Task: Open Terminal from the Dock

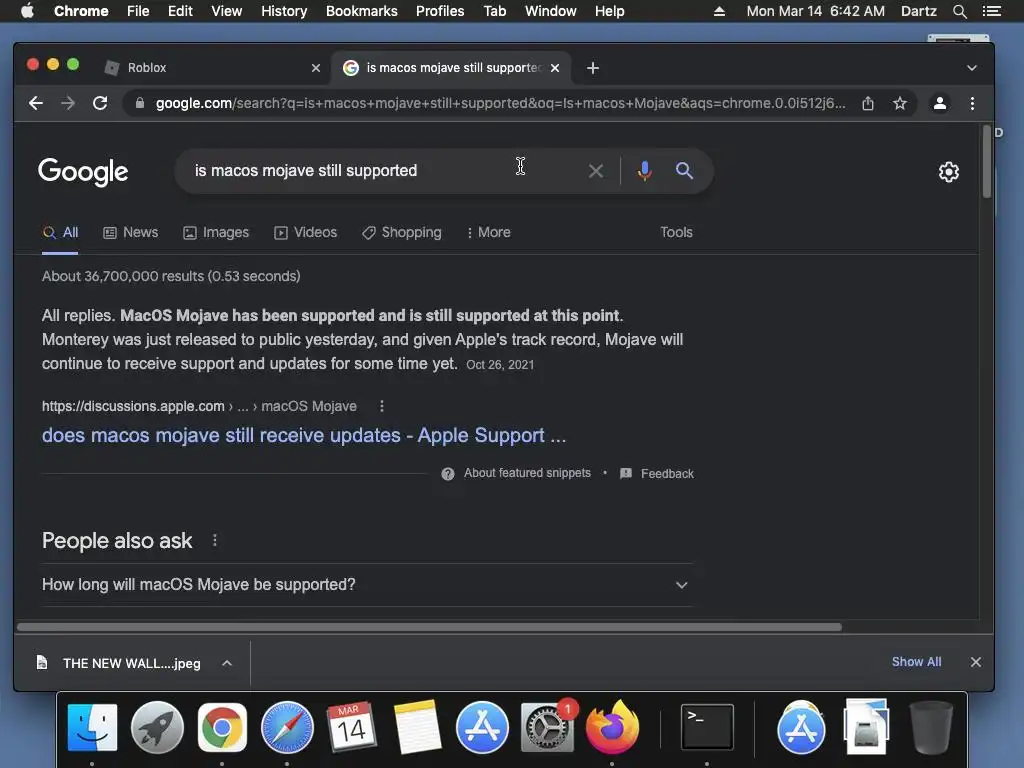Action: coord(707,727)
